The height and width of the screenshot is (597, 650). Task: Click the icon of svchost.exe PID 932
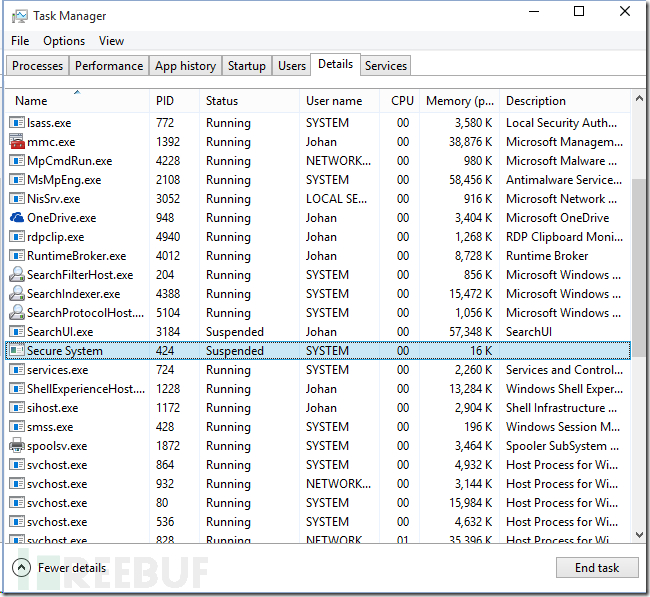[x=17, y=484]
